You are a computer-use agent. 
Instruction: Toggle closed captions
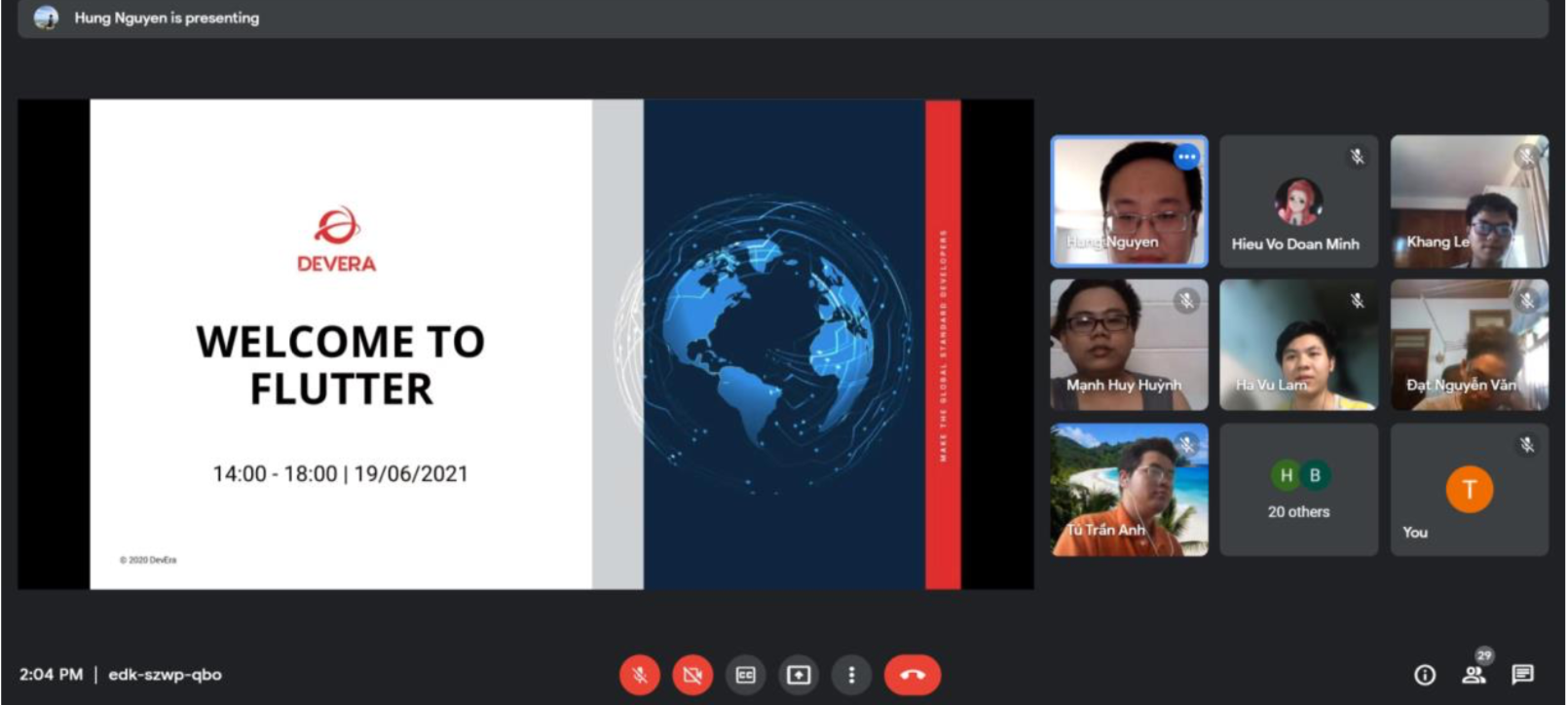(746, 675)
